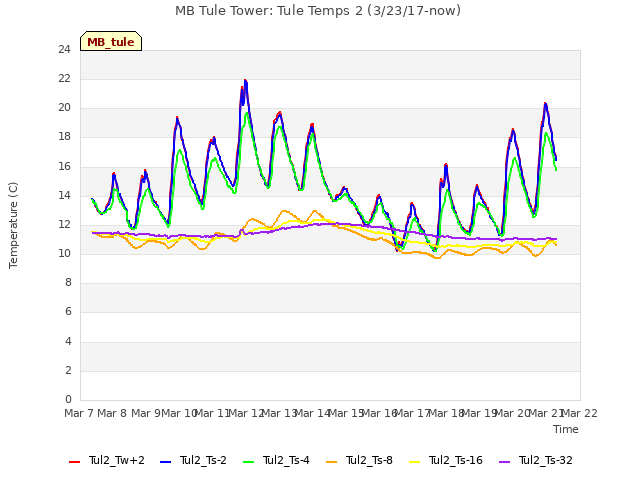Click the blue peak above 20 near Mar 21
The image size is (640, 480).
[x=545, y=104]
